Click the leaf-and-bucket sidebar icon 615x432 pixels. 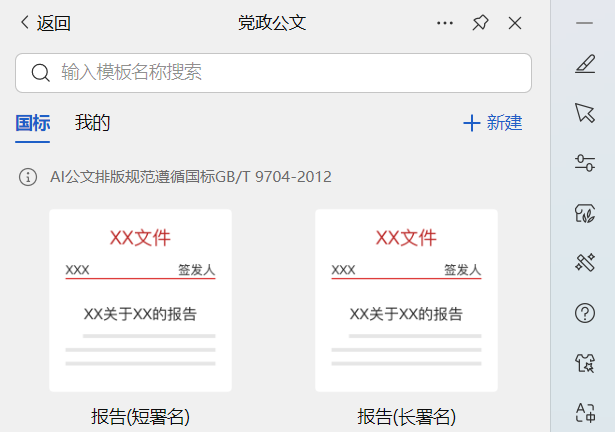pyautogui.click(x=585, y=214)
